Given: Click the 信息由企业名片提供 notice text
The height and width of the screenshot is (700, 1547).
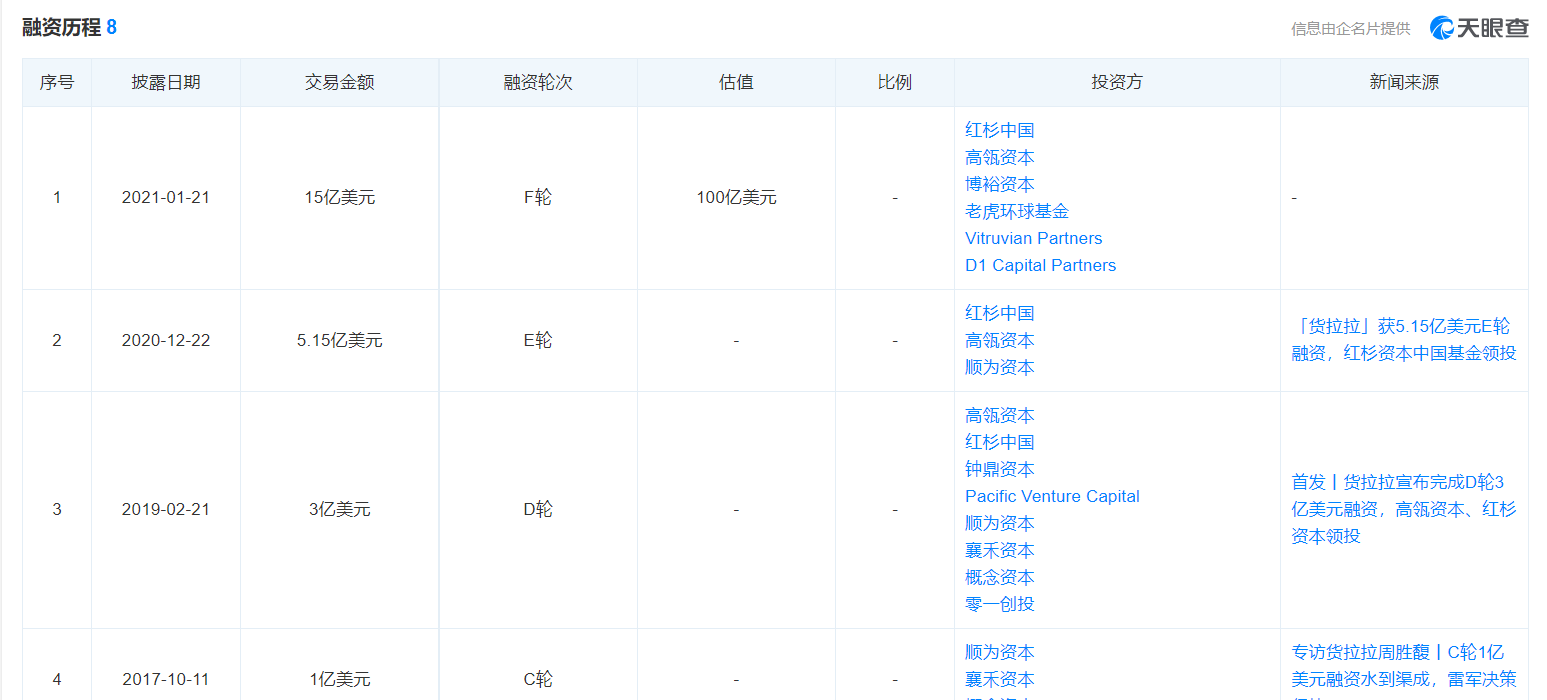Looking at the screenshot, I should tap(1352, 28).
